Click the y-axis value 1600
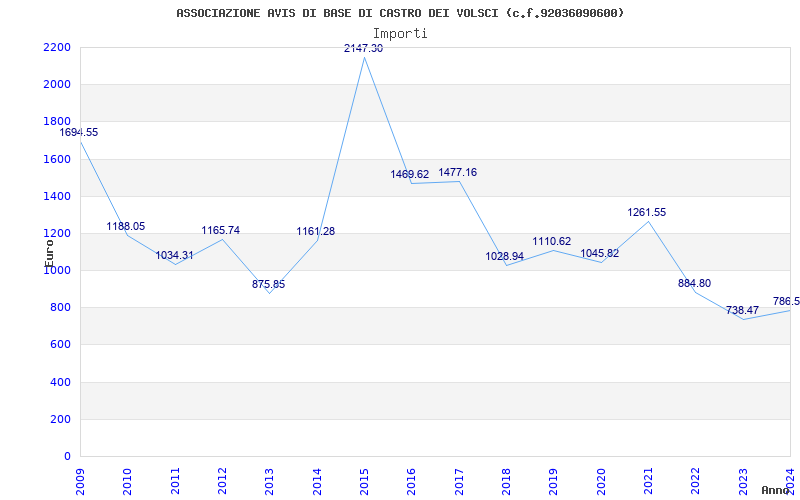 pyautogui.click(x=57, y=159)
